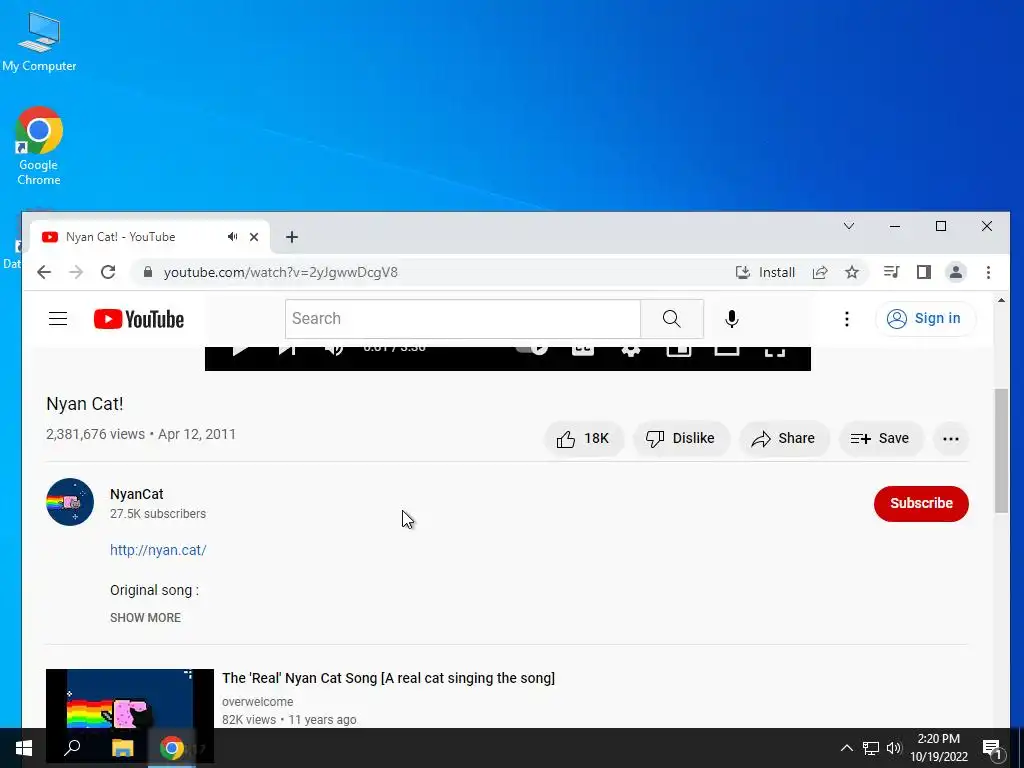The image size is (1024, 768).
Task: Bookmark this tab with the star
Action: pos(852,272)
